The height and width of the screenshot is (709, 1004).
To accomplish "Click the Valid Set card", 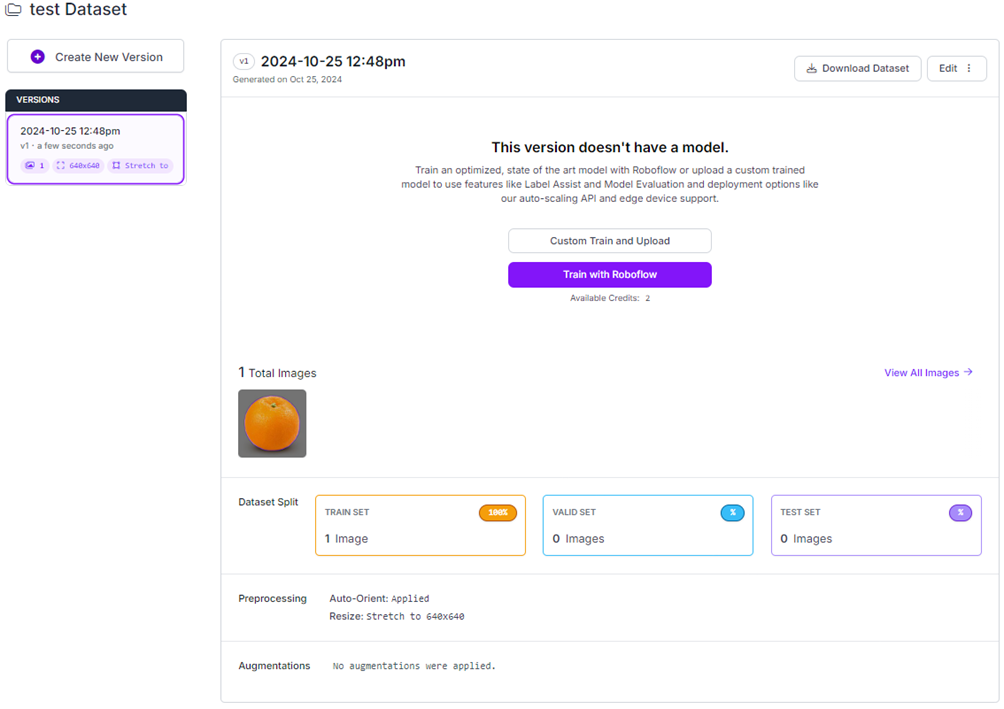I will [x=648, y=525].
